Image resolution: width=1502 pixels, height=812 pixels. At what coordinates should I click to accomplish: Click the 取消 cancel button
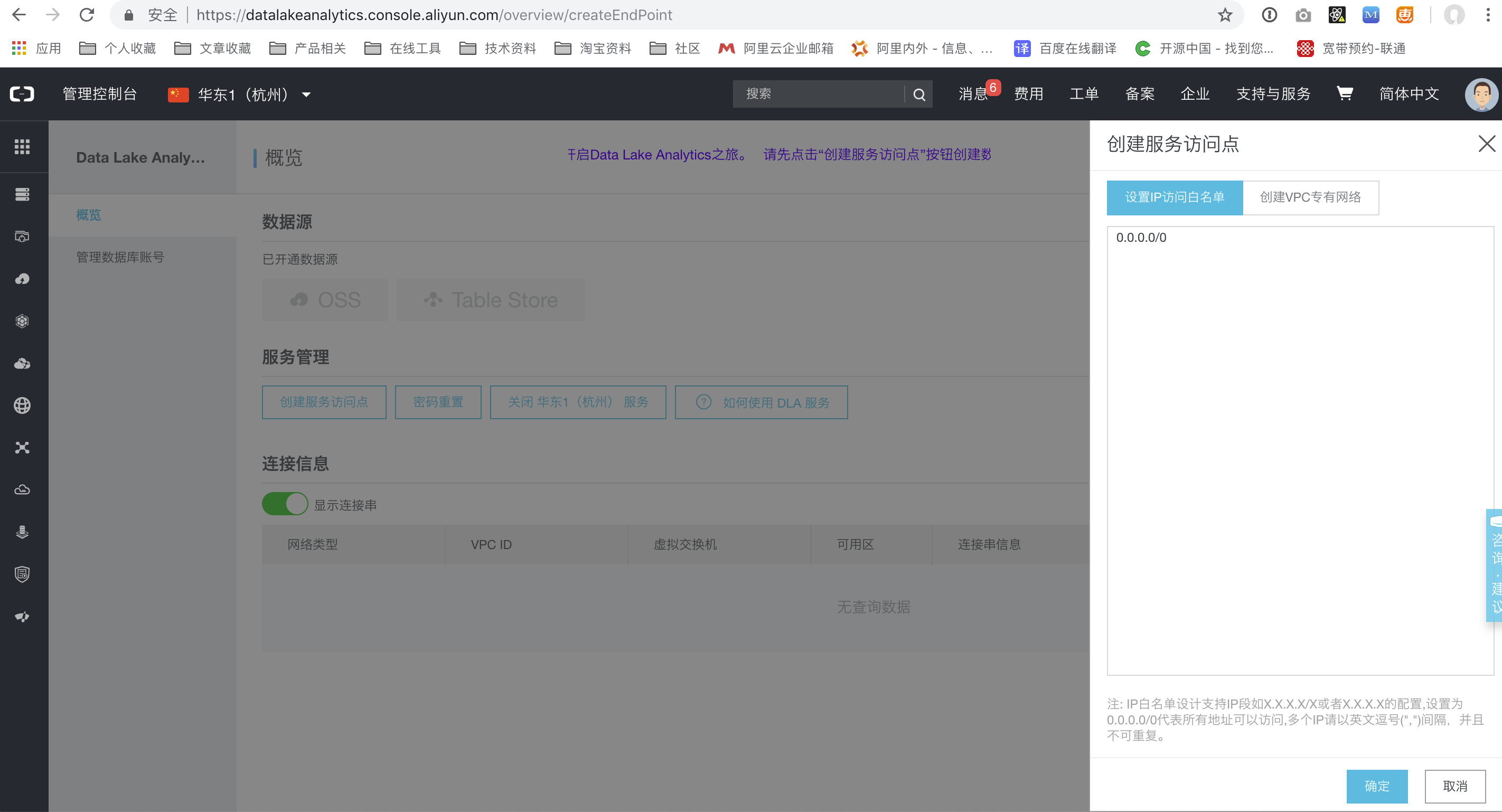(x=1455, y=786)
